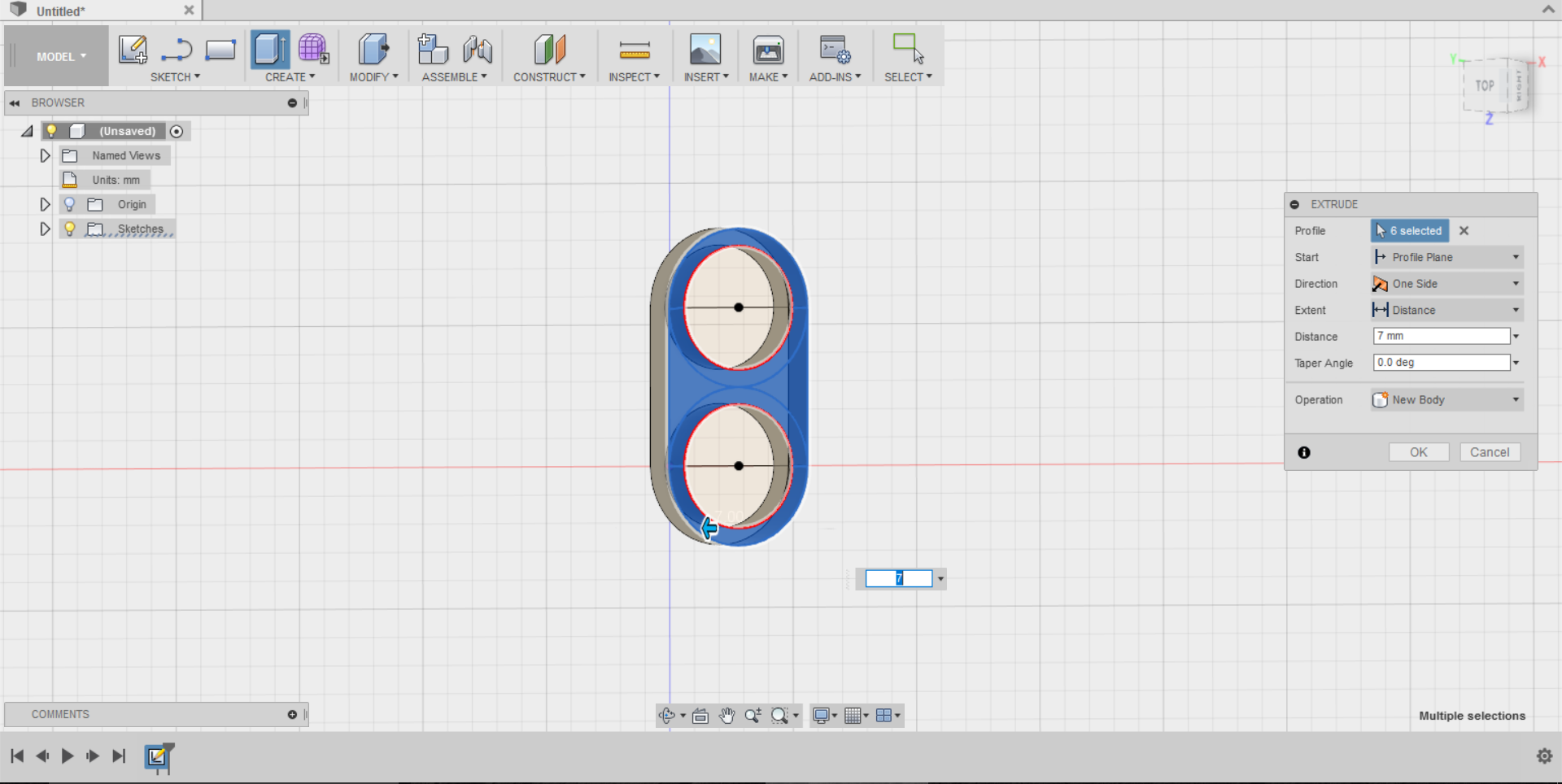Collapse the Extrude dialog
Screen dimensions: 1562x784
(x=1294, y=205)
